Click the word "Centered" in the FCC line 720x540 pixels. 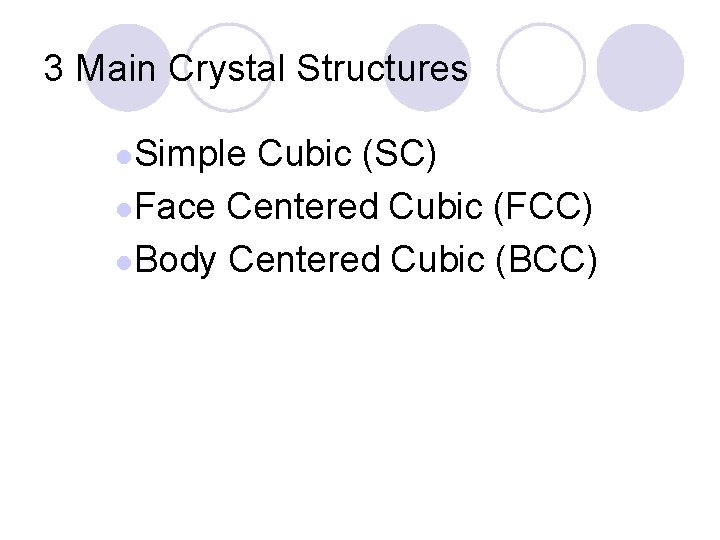[303, 207]
